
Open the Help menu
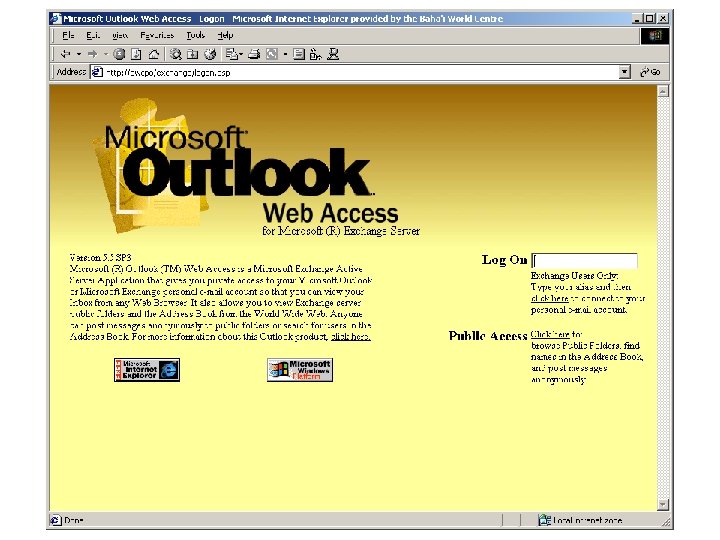click(x=225, y=35)
